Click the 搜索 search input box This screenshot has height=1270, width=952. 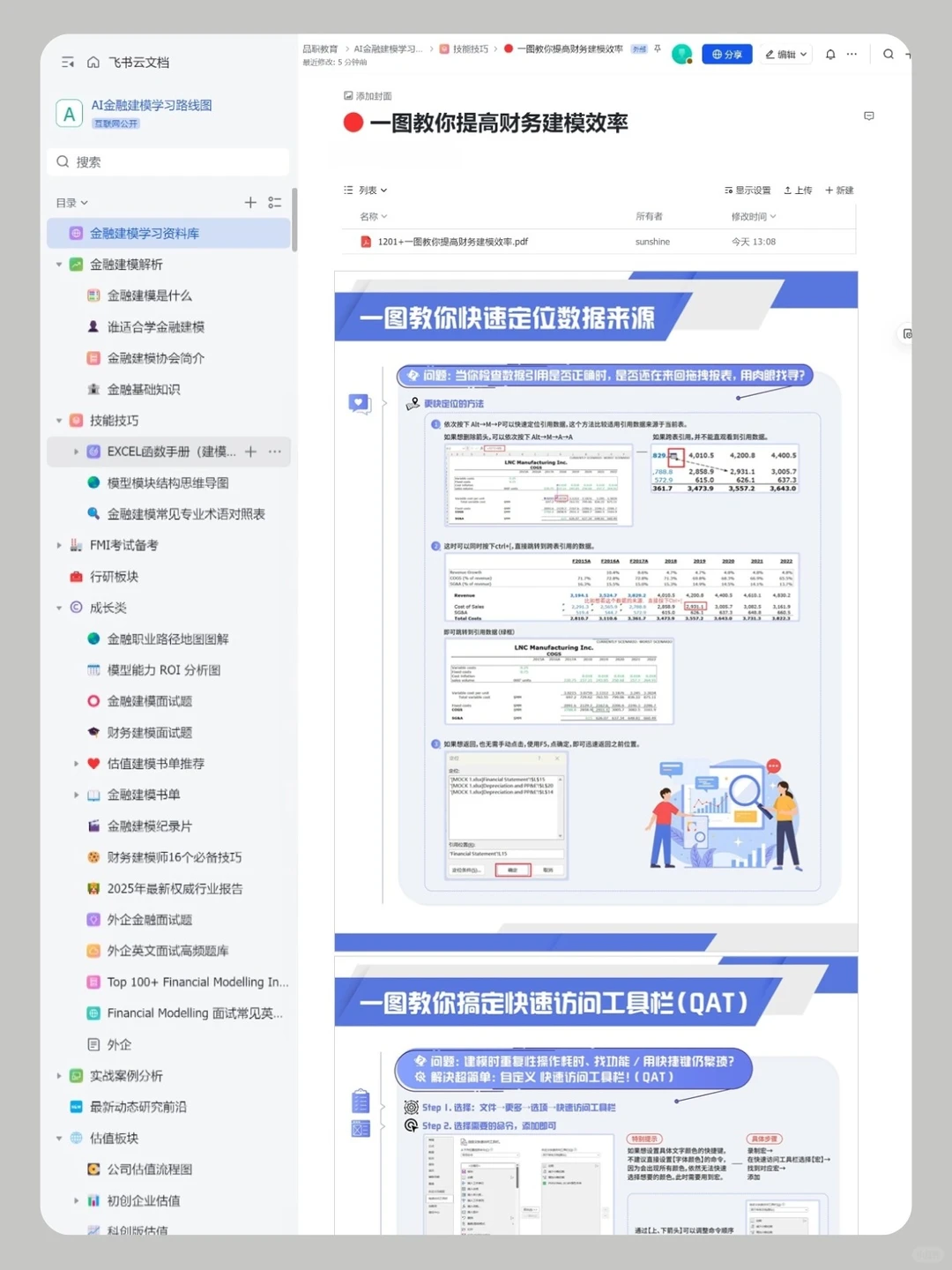coord(167,161)
